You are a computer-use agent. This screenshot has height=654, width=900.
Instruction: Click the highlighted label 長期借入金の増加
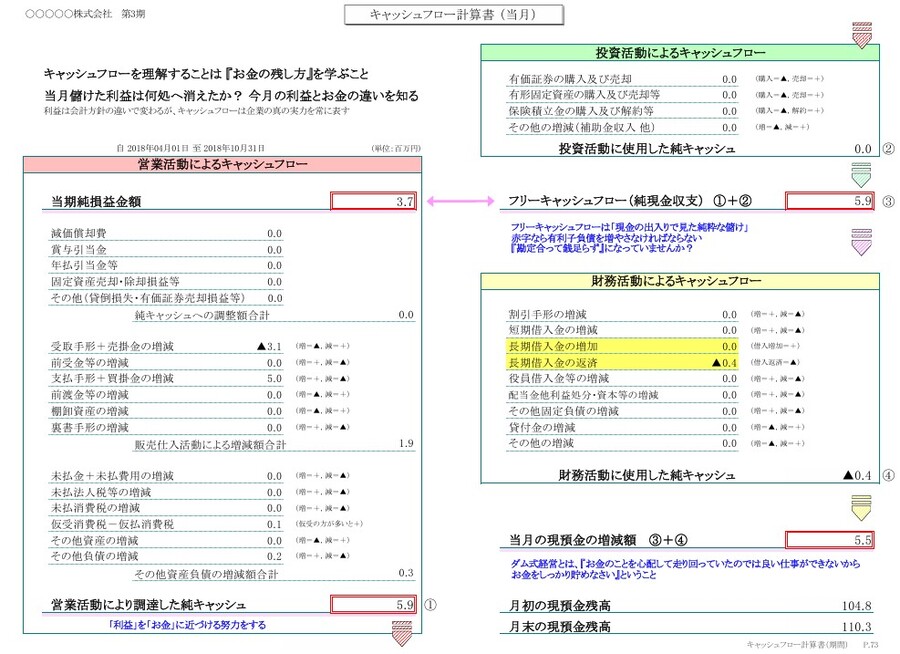tap(553, 346)
